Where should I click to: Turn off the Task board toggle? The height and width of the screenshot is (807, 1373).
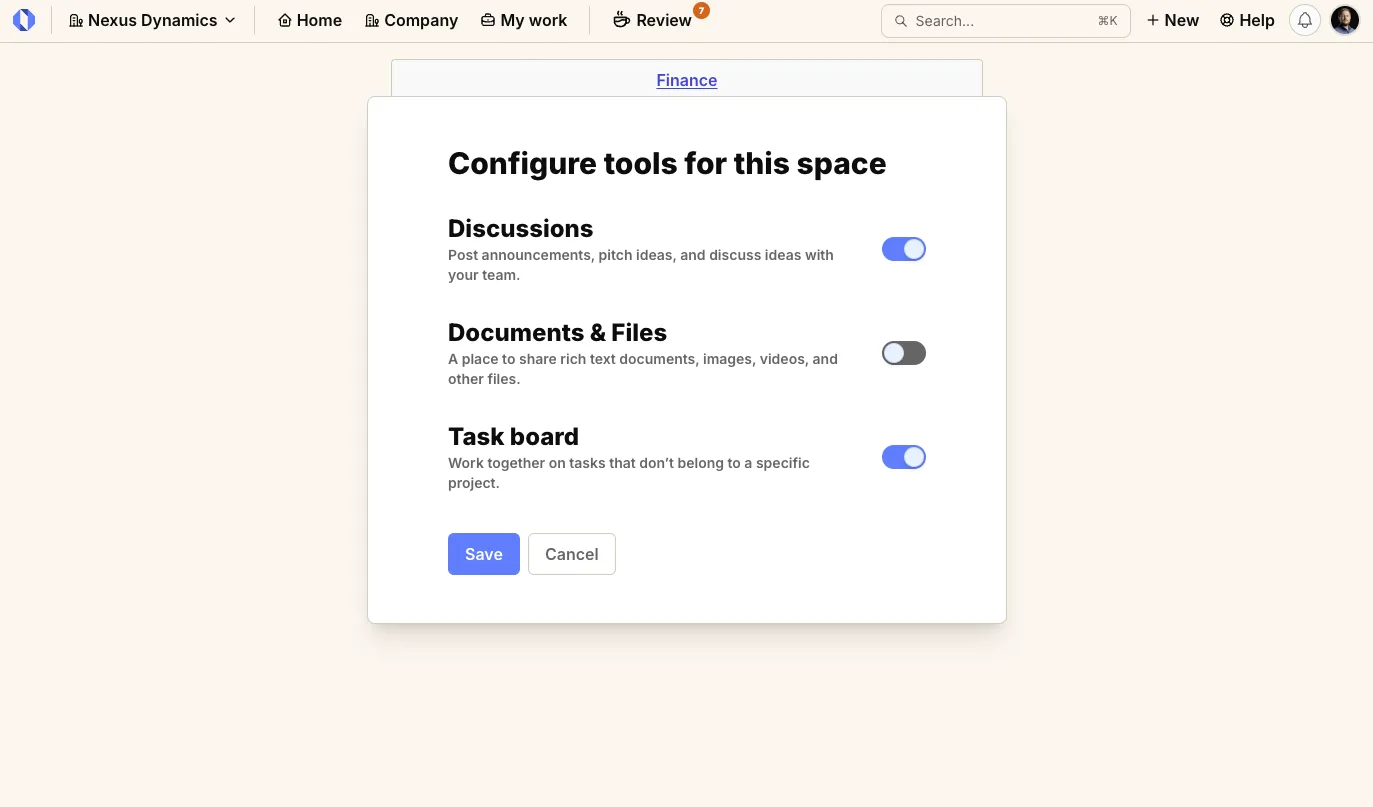click(903, 456)
